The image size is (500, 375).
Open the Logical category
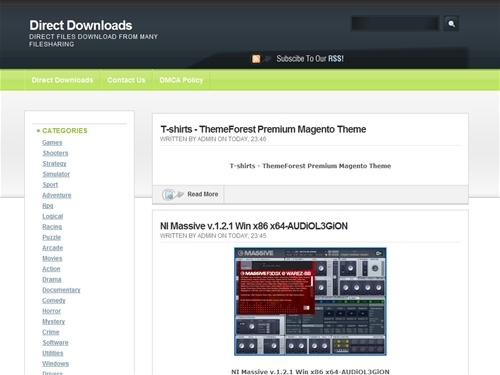[53, 216]
